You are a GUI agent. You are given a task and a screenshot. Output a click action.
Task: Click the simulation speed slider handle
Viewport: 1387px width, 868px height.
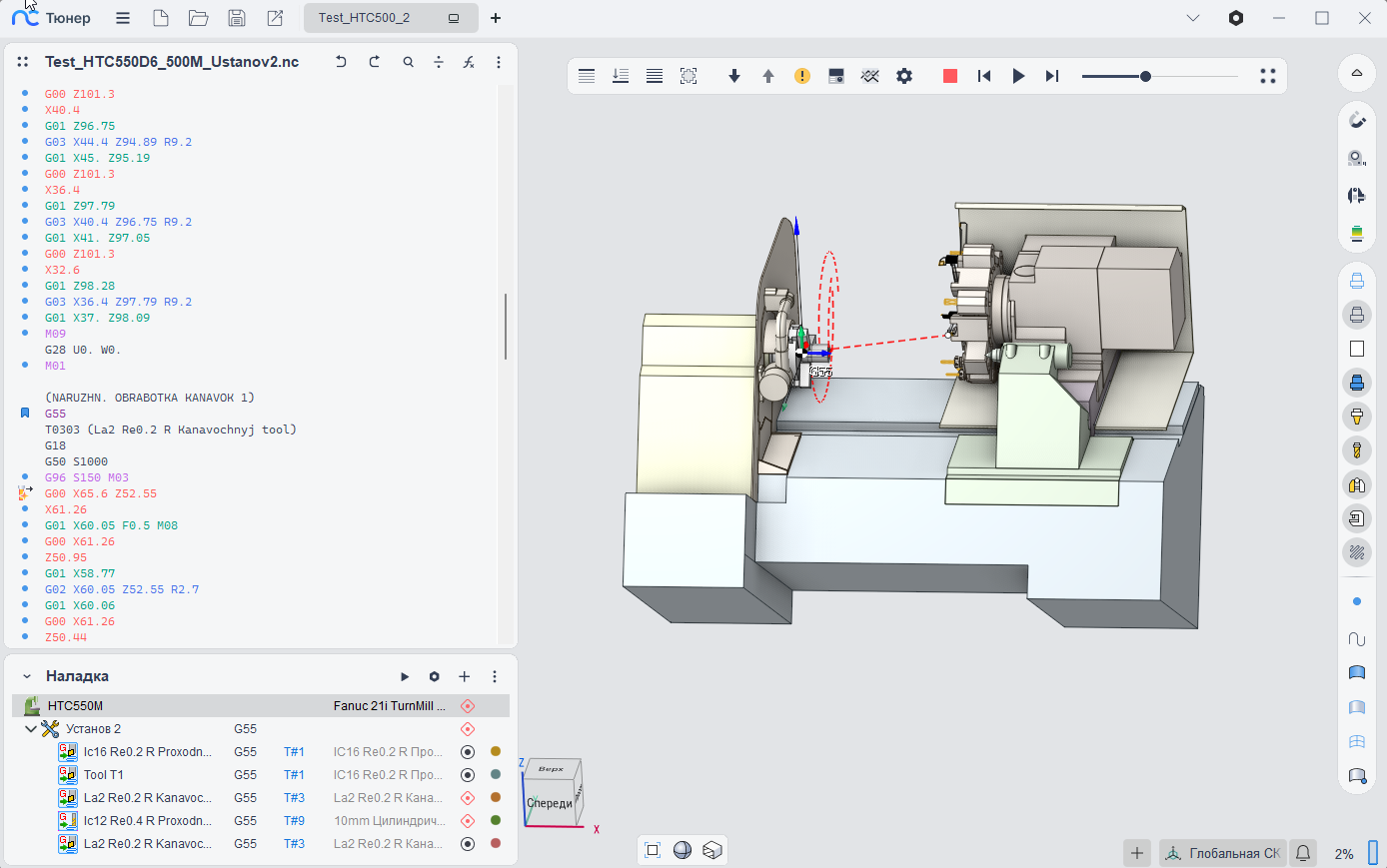(x=1145, y=76)
